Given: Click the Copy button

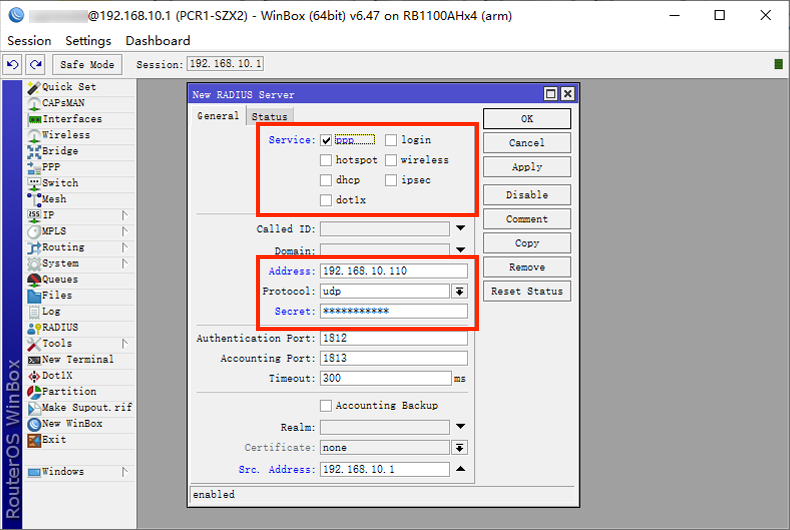Looking at the screenshot, I should [x=527, y=243].
